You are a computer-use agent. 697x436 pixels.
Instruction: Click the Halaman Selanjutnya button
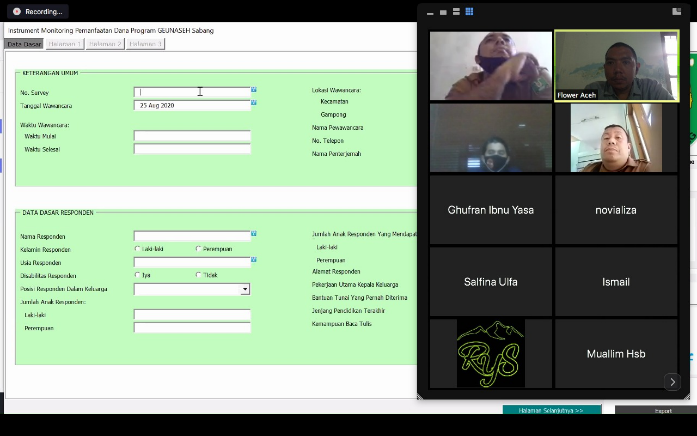(552, 410)
